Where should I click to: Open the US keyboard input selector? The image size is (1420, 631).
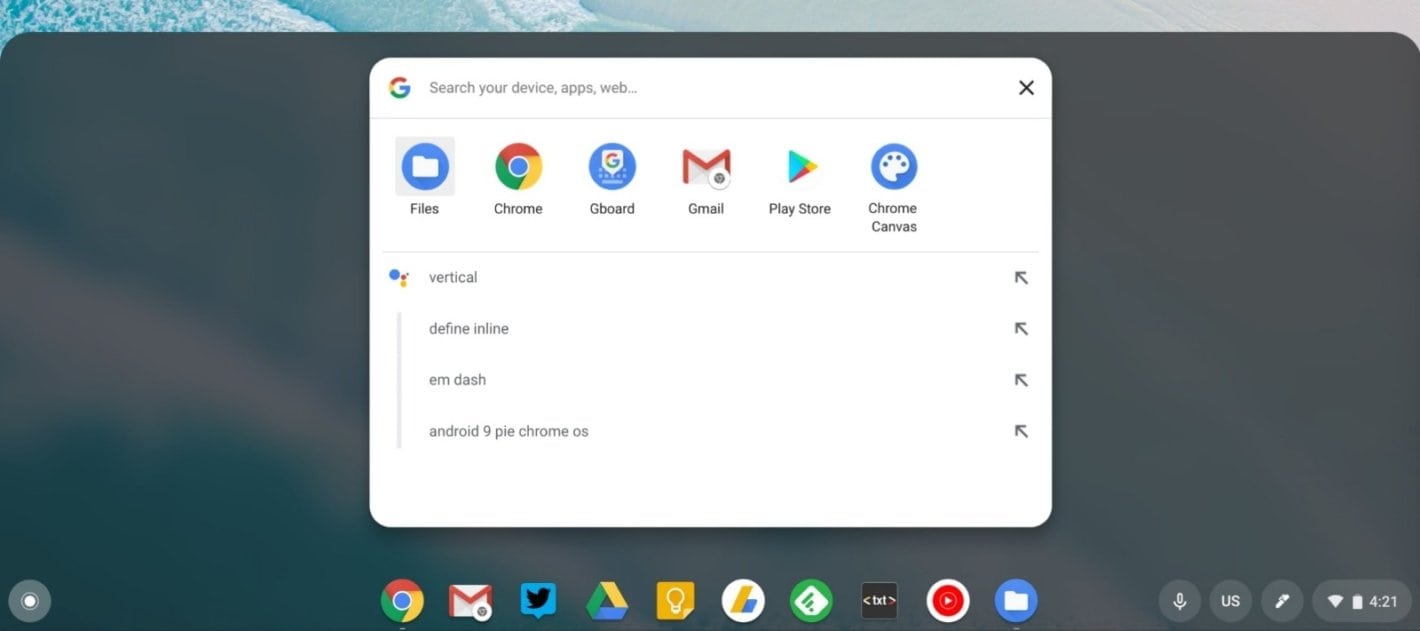point(1231,601)
